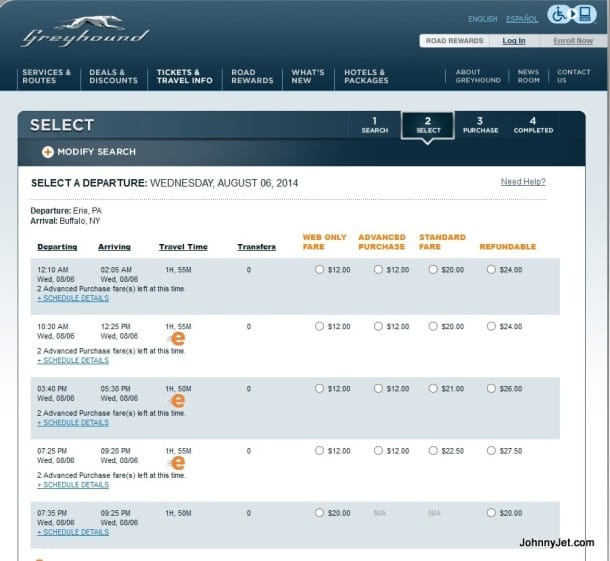Switch language to English
610x561 pixels.
tap(482, 19)
